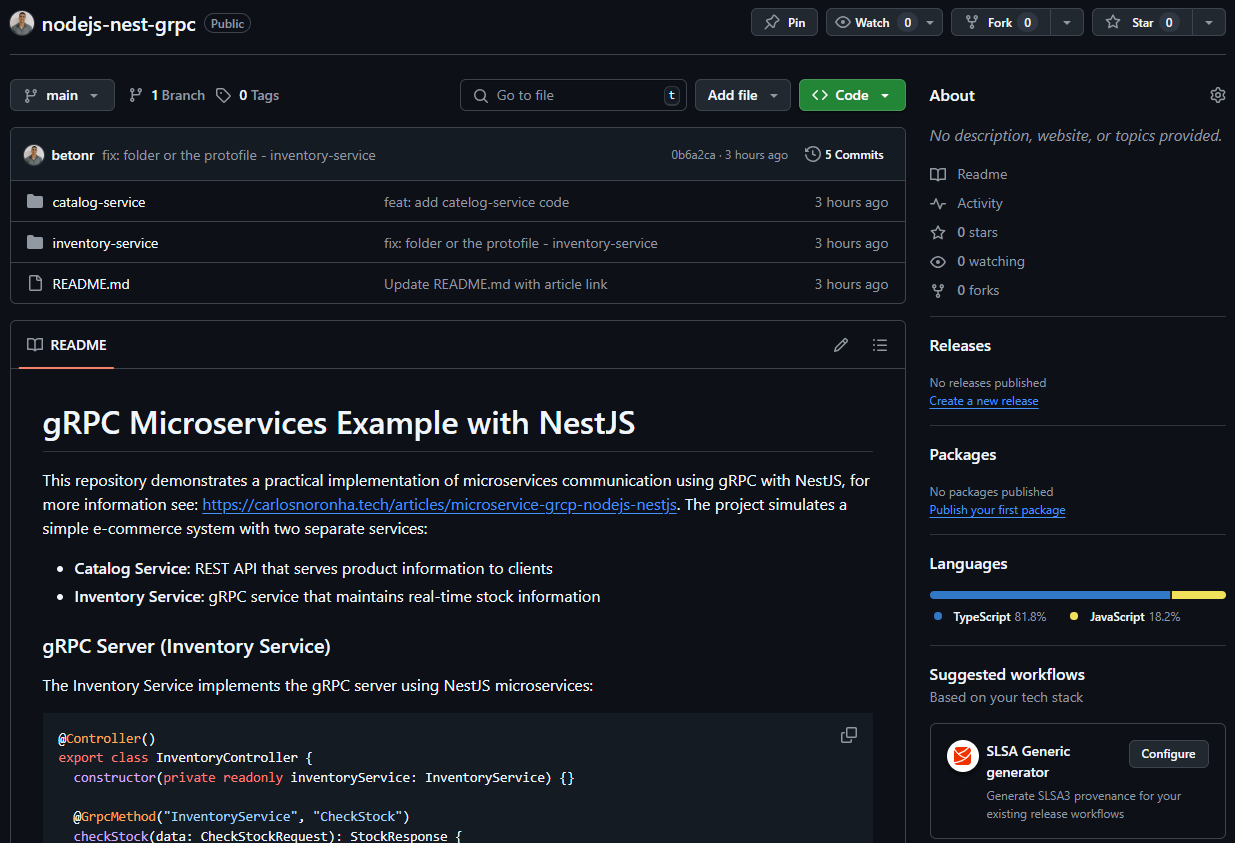The height and width of the screenshot is (843, 1235).
Task: Open the About settings gear icon
Action: (1217, 95)
